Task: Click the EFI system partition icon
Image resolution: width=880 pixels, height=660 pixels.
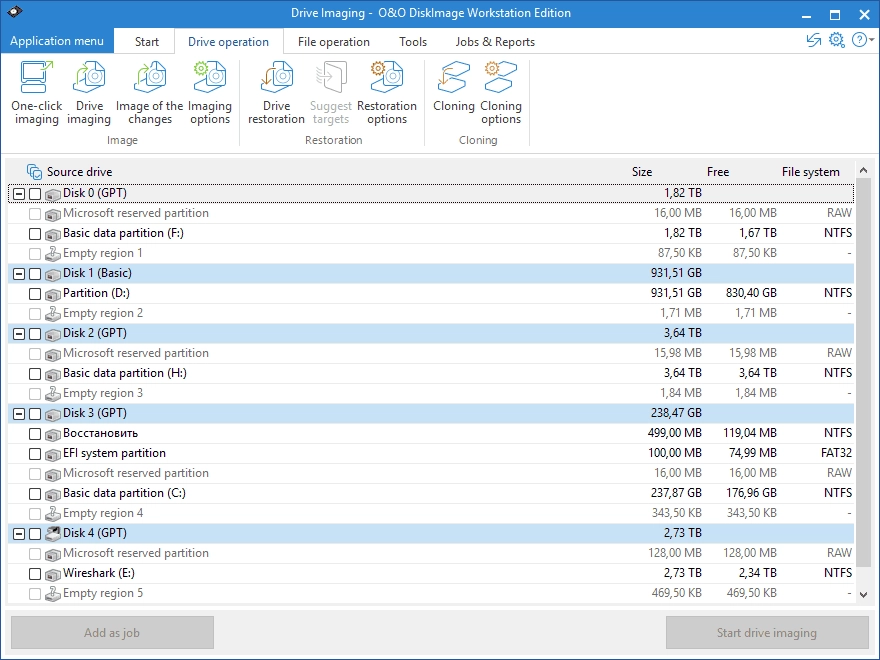Action: [53, 454]
